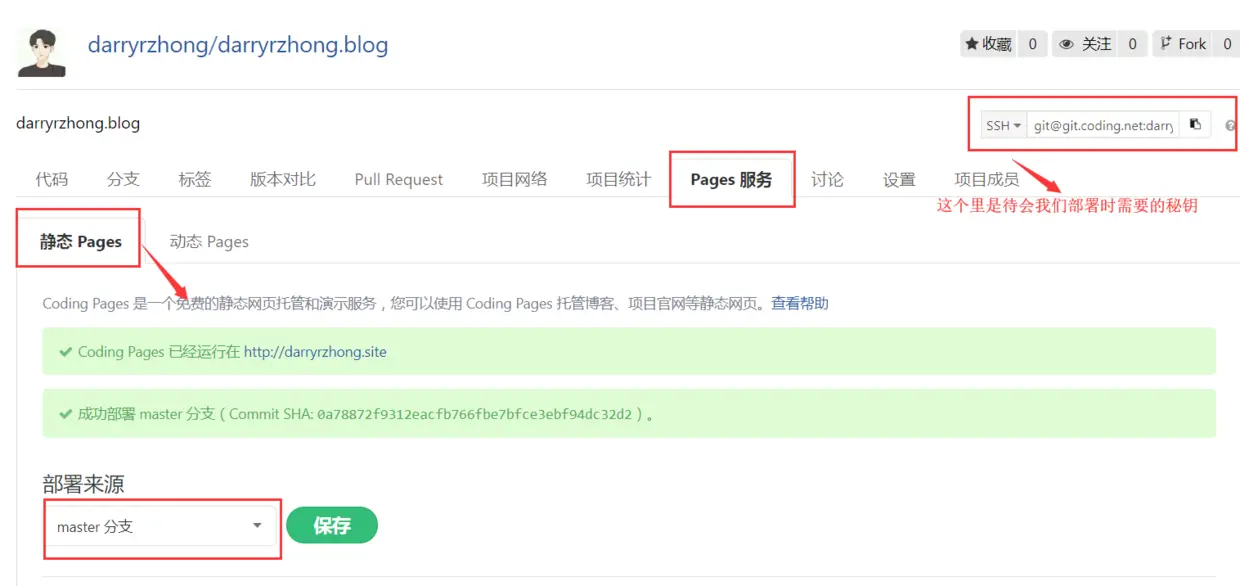Click the fork branch icon

tap(1165, 43)
